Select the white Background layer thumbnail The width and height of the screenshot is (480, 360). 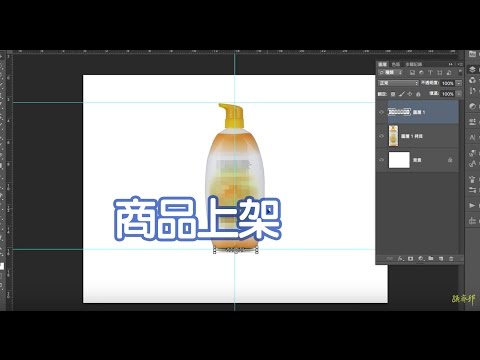point(399,160)
